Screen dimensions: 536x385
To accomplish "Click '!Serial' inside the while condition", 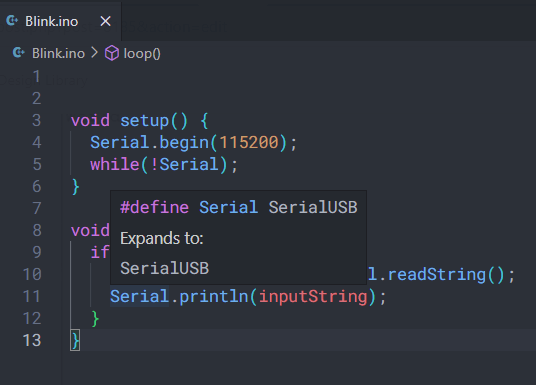I will coord(184,164).
